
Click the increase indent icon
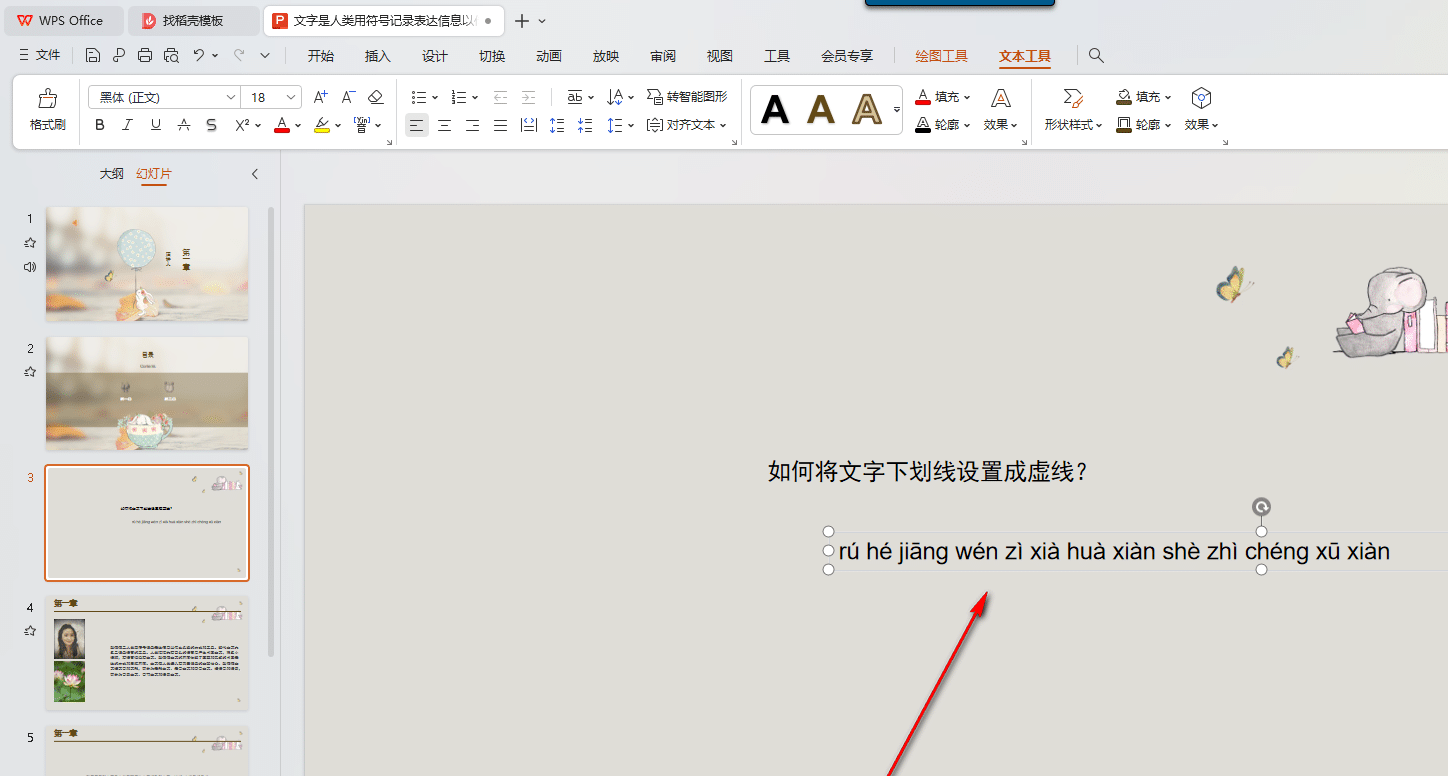(528, 97)
